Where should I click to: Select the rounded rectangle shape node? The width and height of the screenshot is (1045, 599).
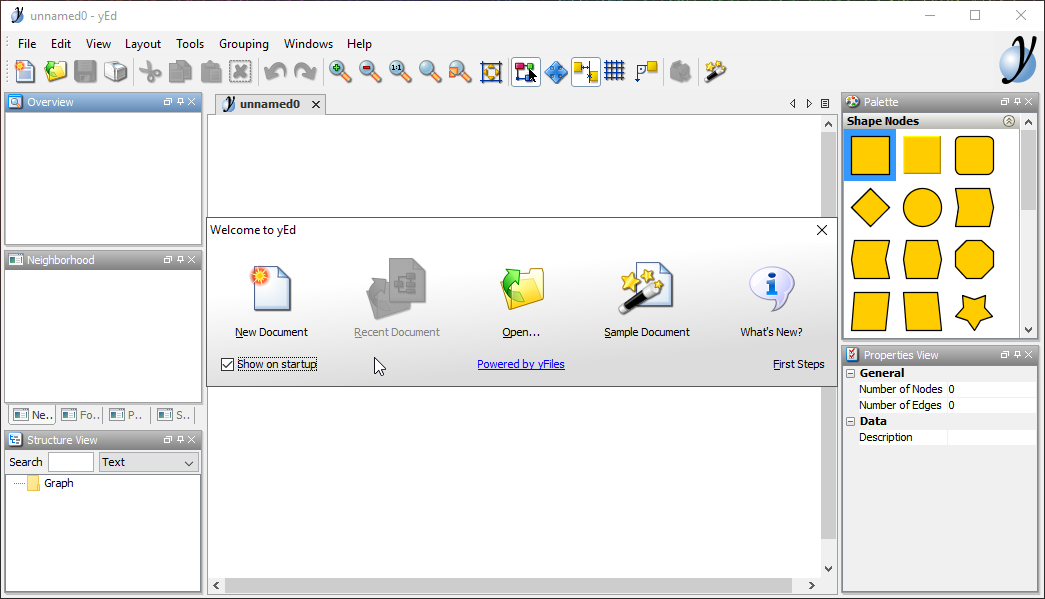coord(974,155)
